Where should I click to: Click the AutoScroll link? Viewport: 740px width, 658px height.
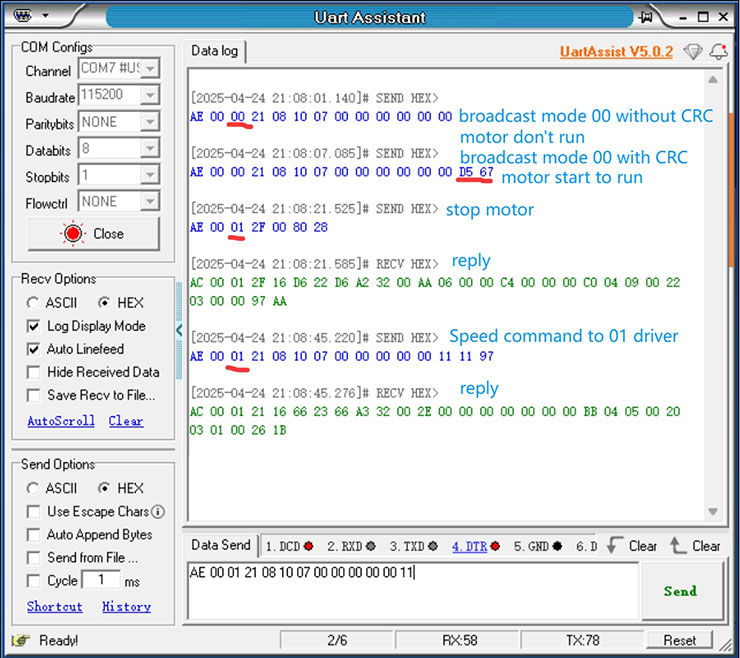coord(61,421)
